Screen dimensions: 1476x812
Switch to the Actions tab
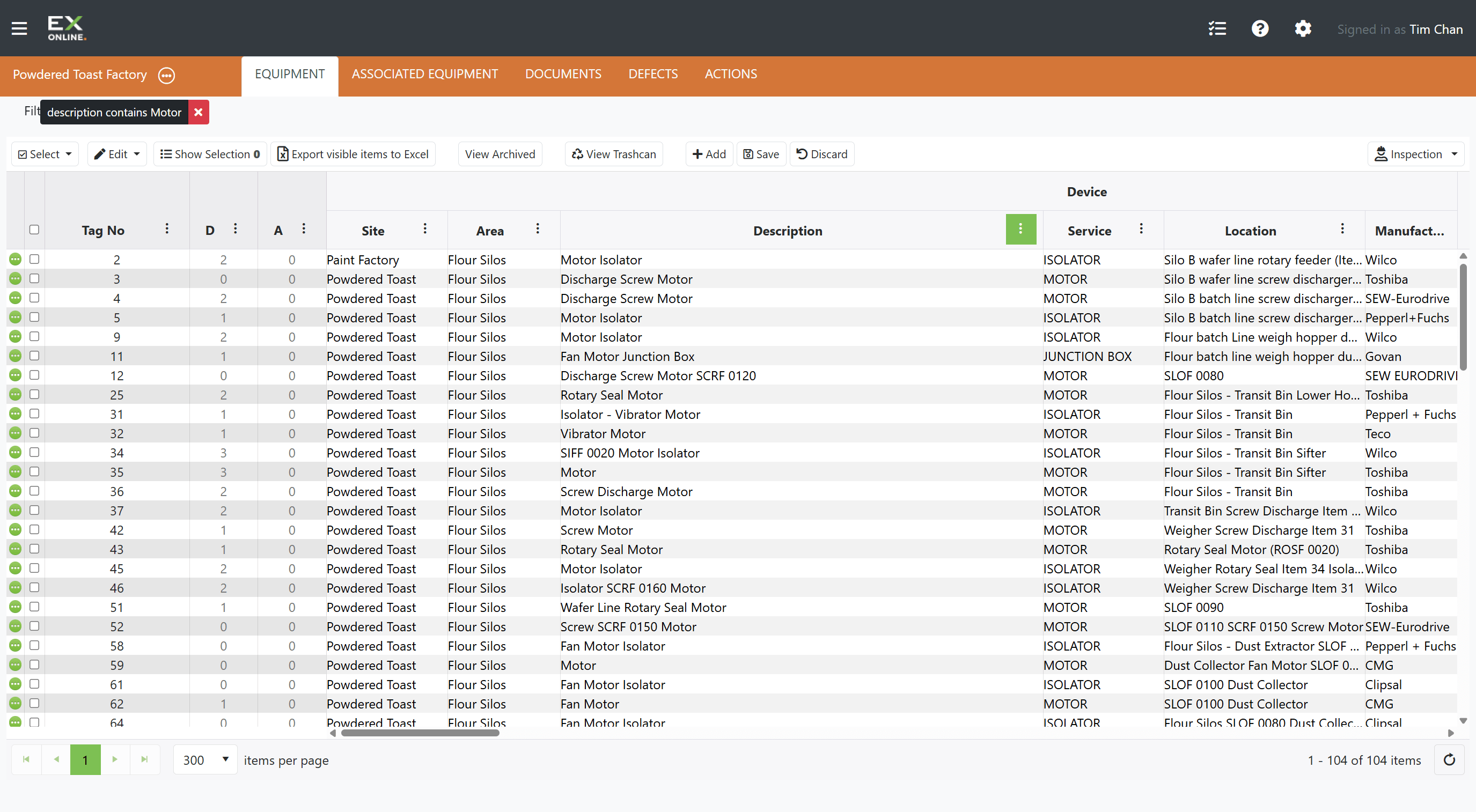coord(731,74)
